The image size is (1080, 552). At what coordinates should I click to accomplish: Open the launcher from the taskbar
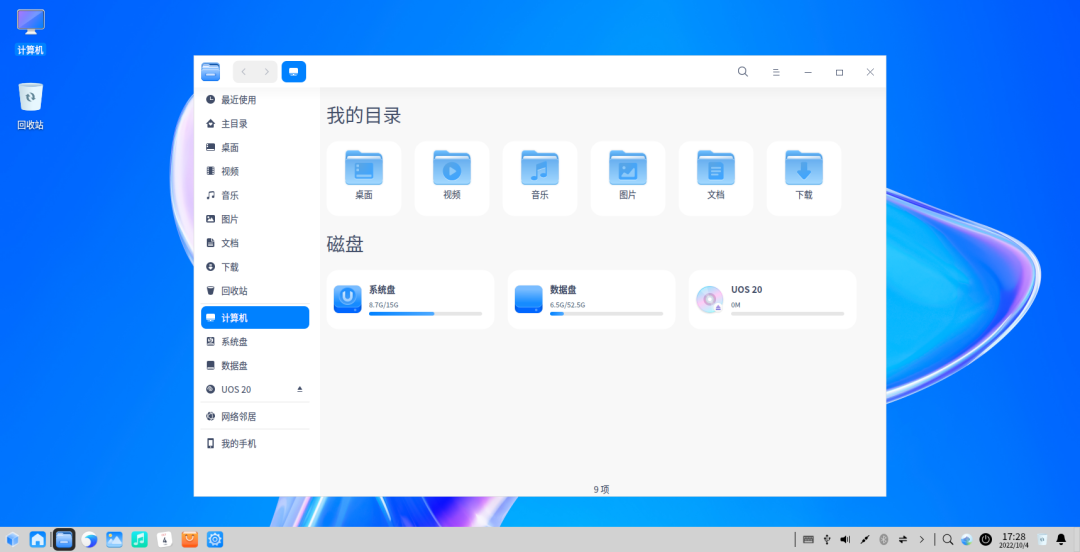(x=12, y=540)
